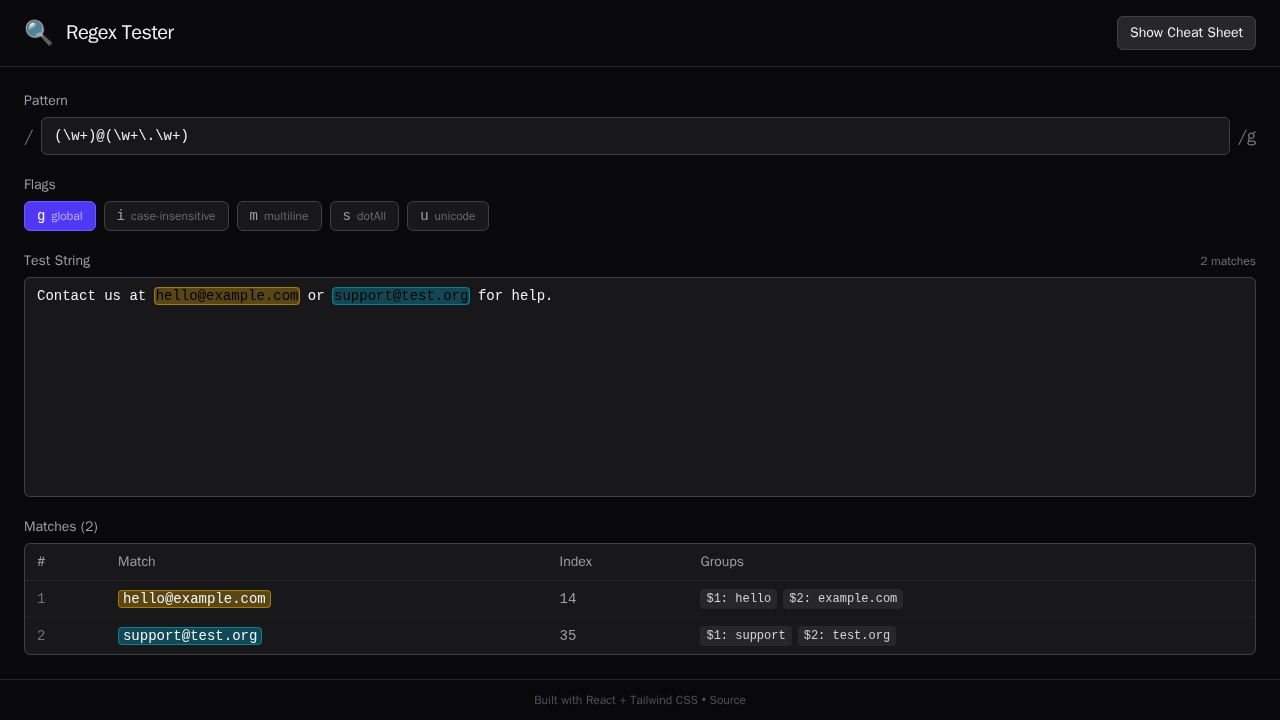Click the support@test.org match in results table

189,635
